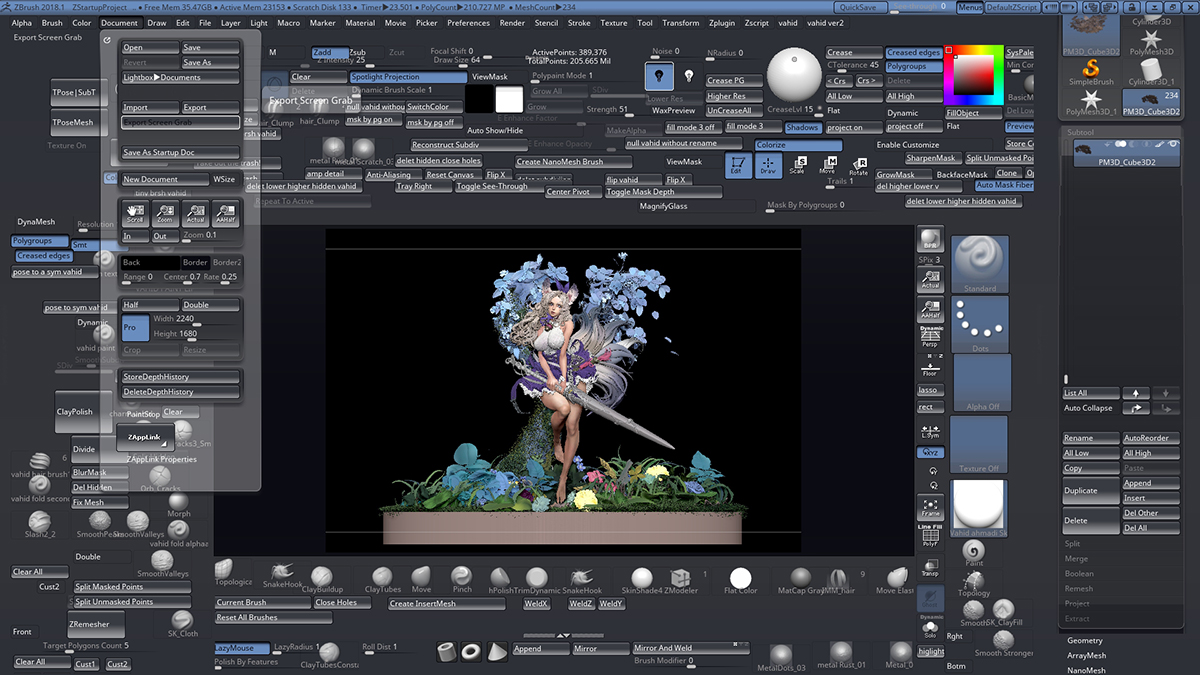Screen dimensions: 1200x675
Task: Select the ClayBuildup brush icon
Action: 322,580
